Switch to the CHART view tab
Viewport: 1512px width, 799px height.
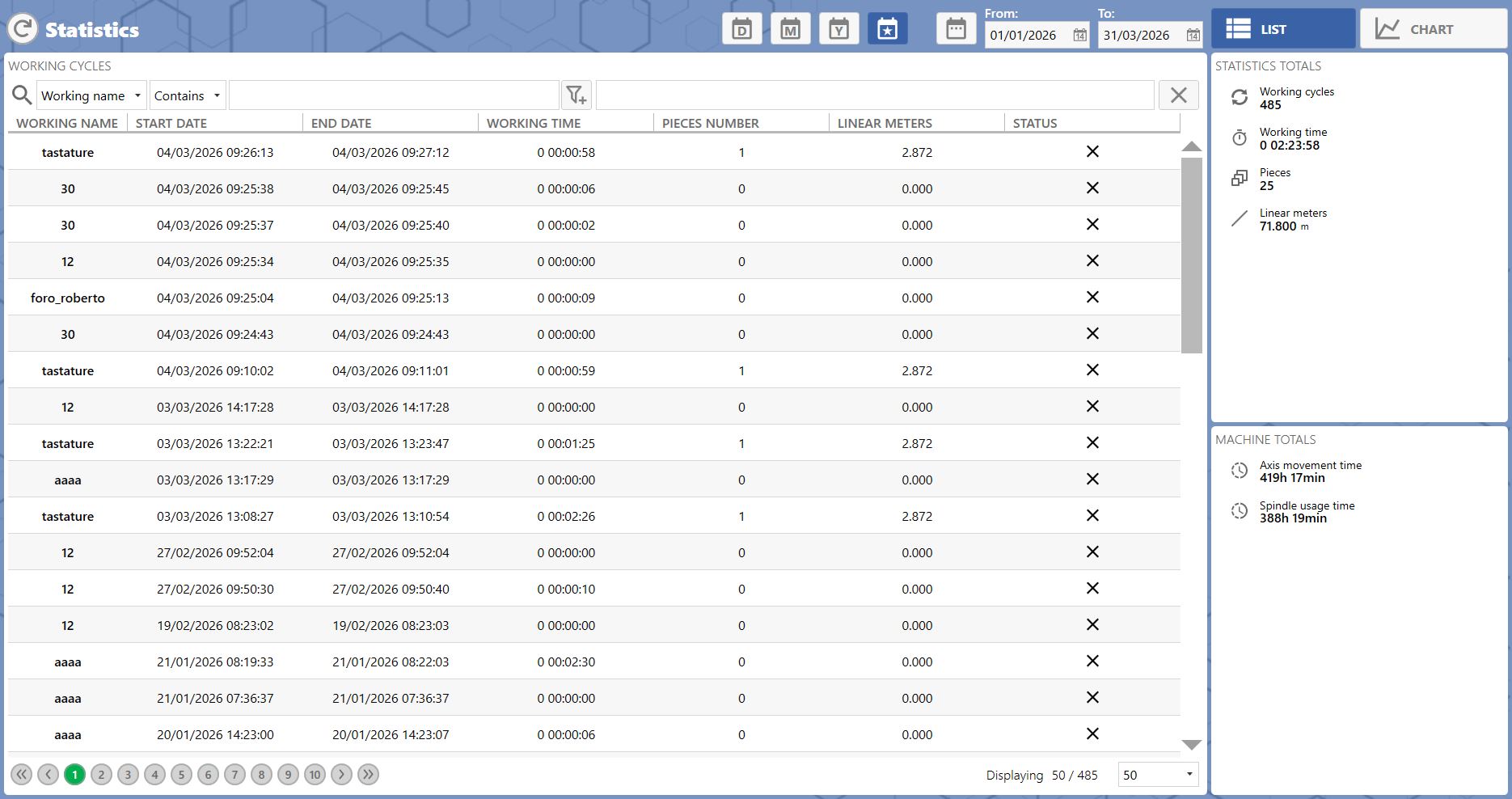[1433, 29]
